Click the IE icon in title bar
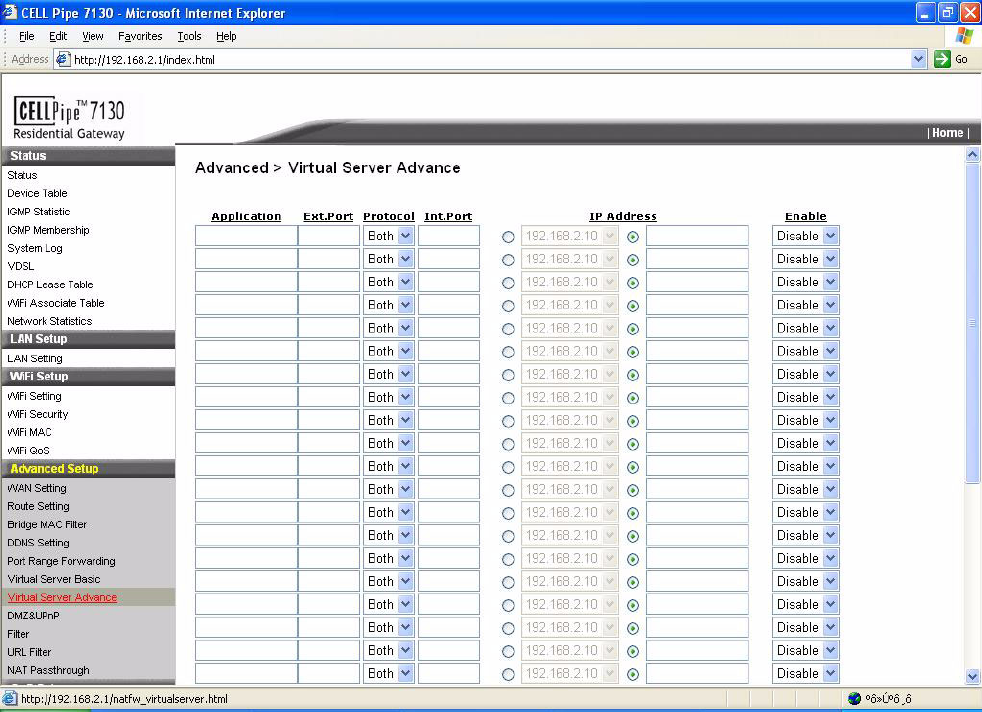 (x=9, y=12)
